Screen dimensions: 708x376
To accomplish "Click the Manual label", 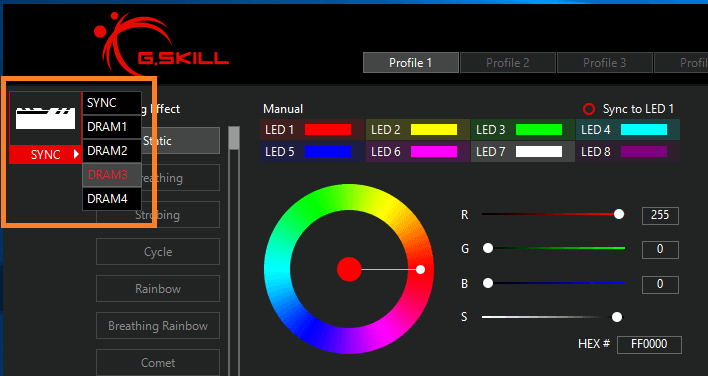I will pos(283,109).
